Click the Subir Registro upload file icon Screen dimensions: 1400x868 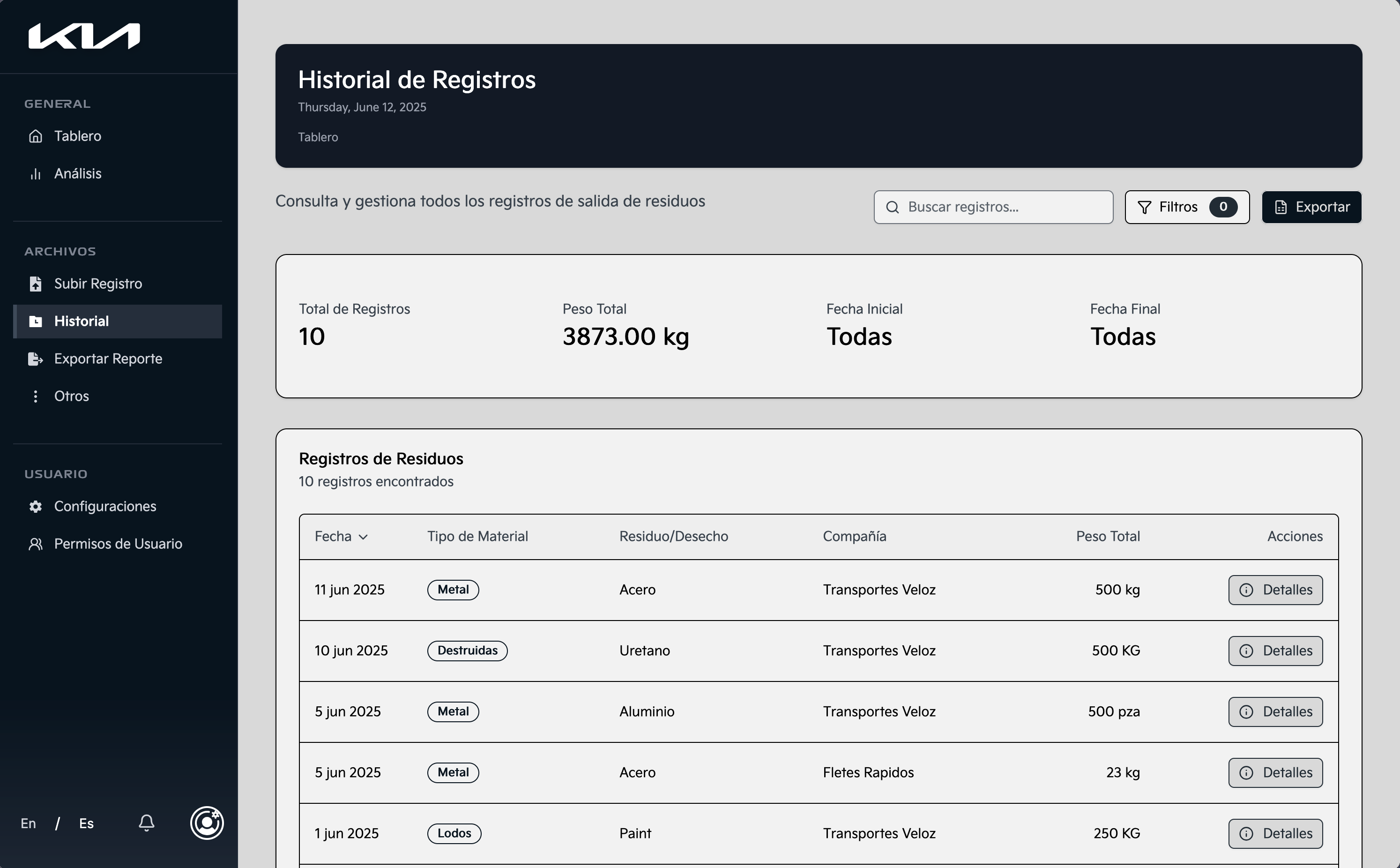pyautogui.click(x=36, y=284)
